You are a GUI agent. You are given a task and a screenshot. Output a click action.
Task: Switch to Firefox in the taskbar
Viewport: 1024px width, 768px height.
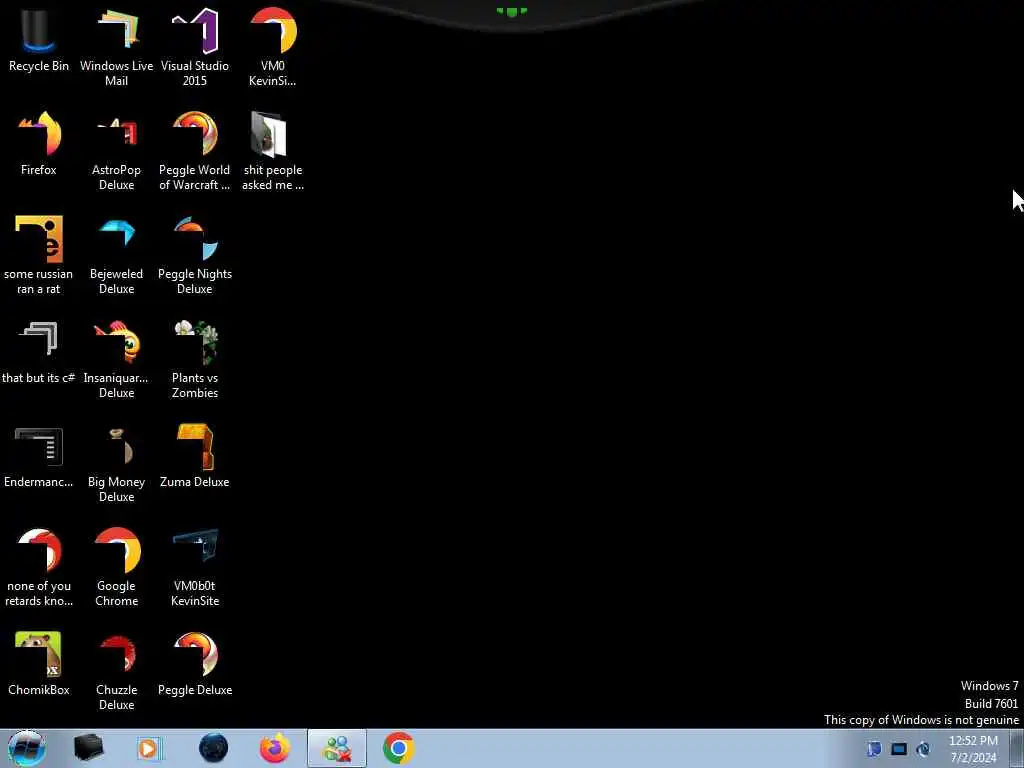[x=275, y=748]
